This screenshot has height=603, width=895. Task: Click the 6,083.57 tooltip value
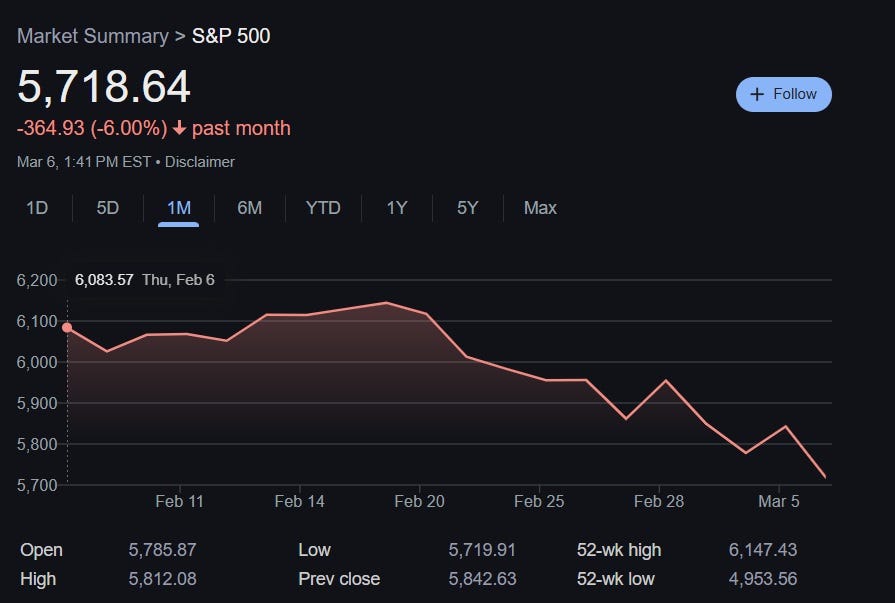tap(104, 280)
